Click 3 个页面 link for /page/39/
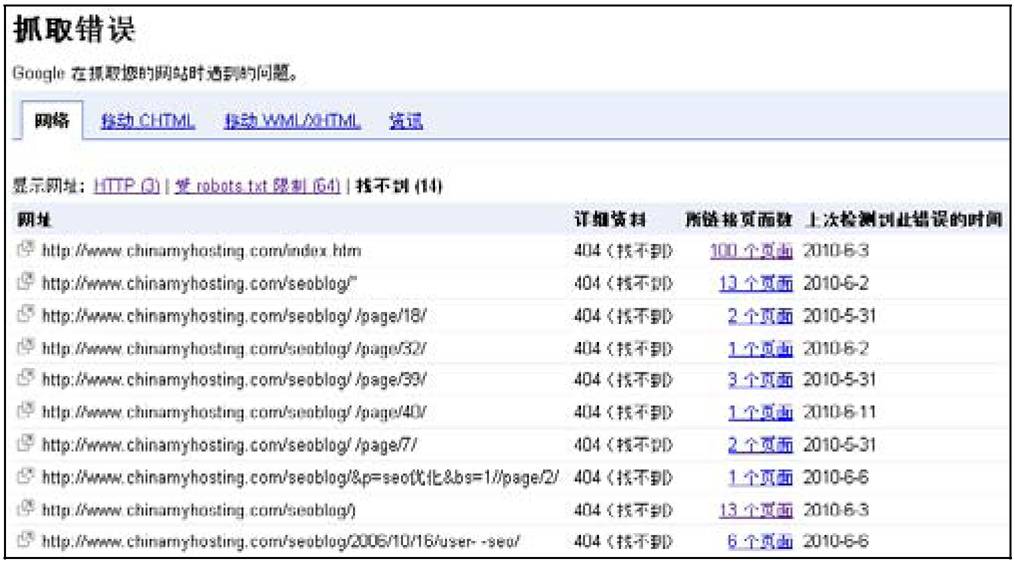1015x562 pixels. pos(760,380)
